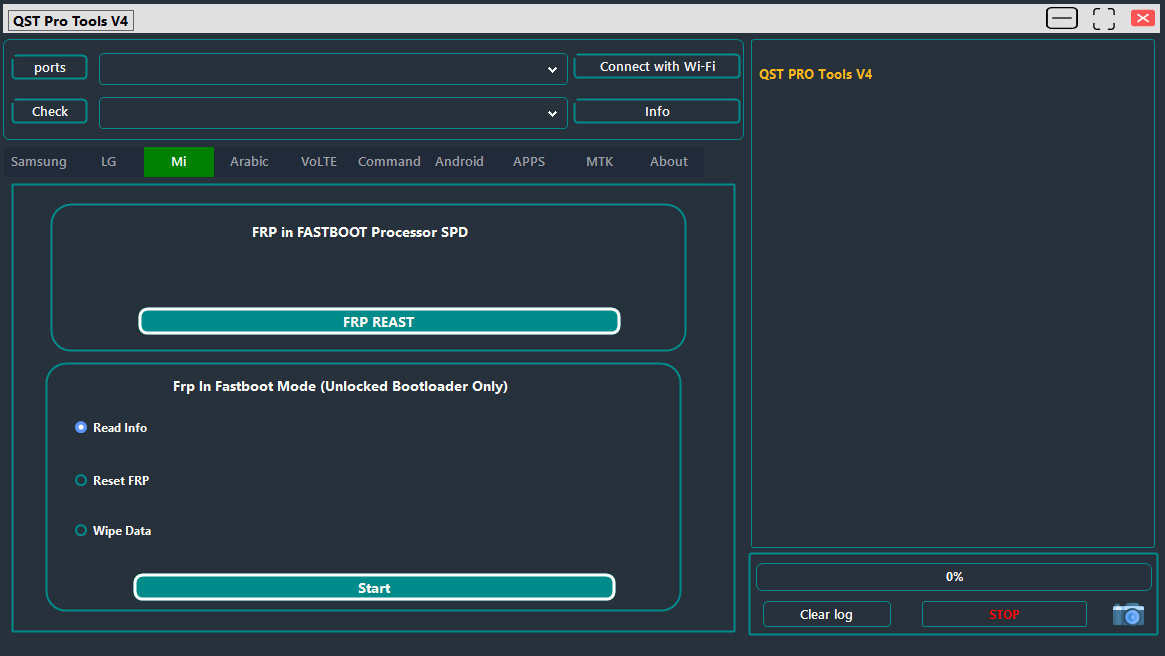Viewport: 1165px width, 656px height.
Task: Click the Start button
Action: [x=374, y=587]
